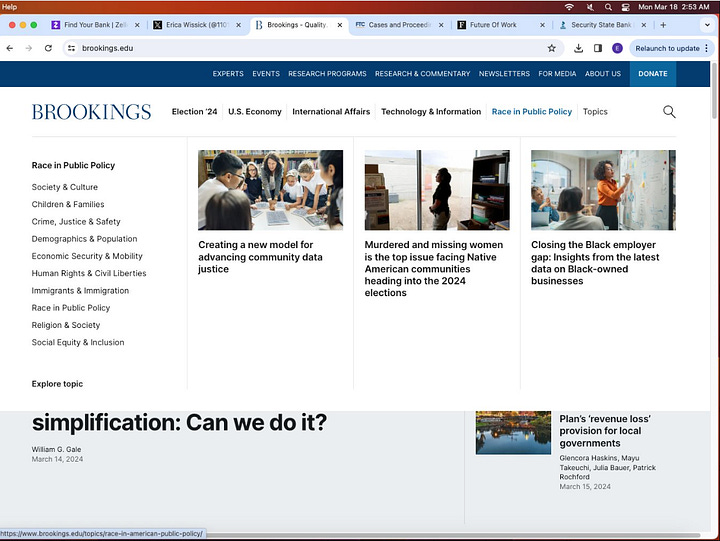720x541 pixels.
Task: Open community data justice article thumbnail
Action: (270, 190)
